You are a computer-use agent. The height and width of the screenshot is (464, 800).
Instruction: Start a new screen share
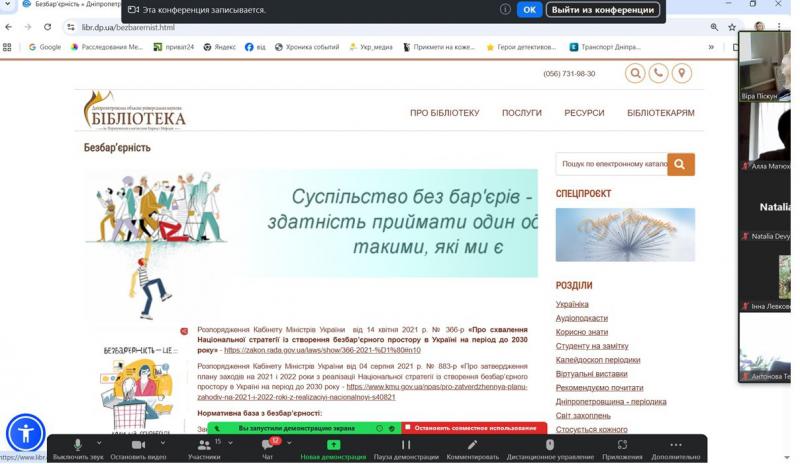[334, 445]
